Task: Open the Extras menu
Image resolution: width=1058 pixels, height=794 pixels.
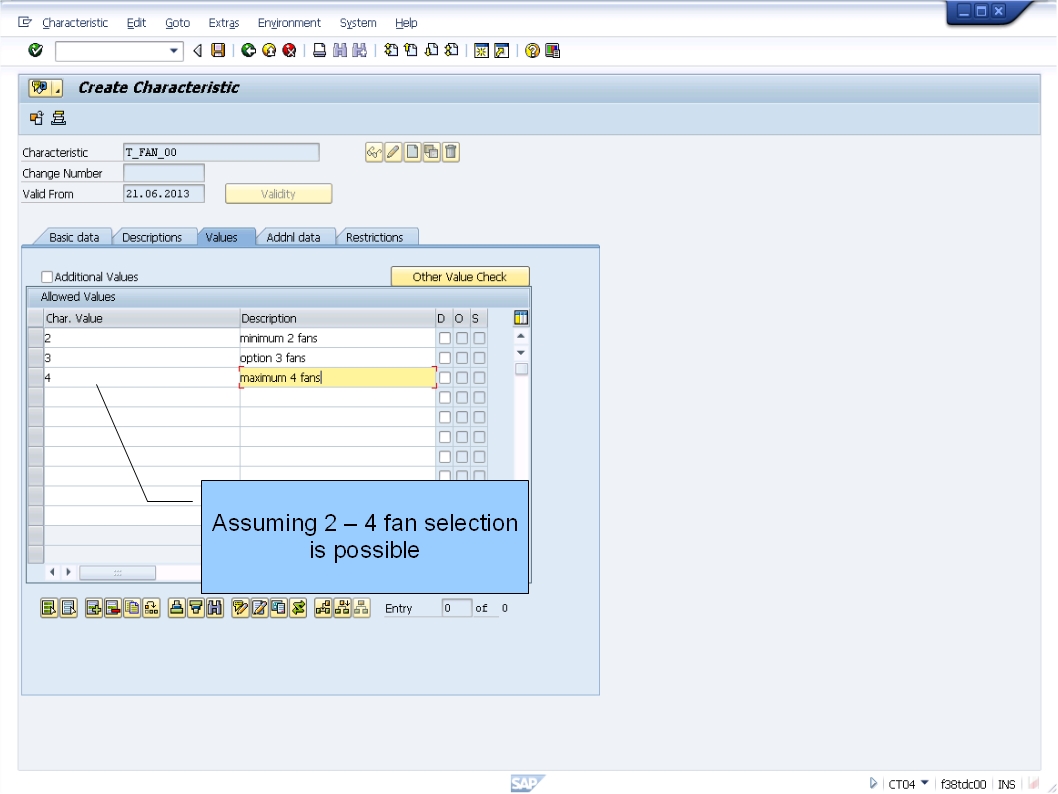Action: (x=223, y=22)
